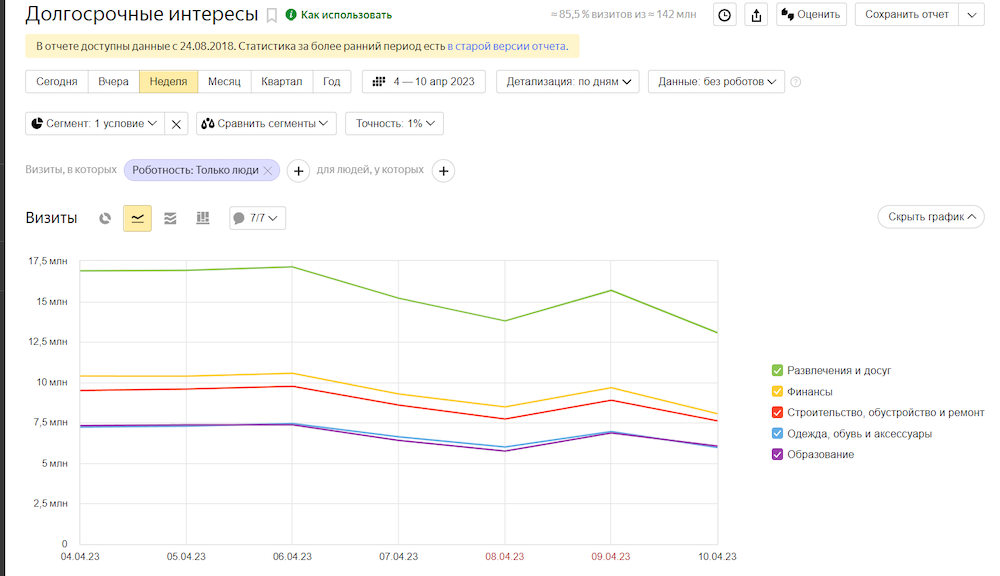Click the export/share report icon
The width and height of the screenshot is (1000, 576).
coord(756,15)
